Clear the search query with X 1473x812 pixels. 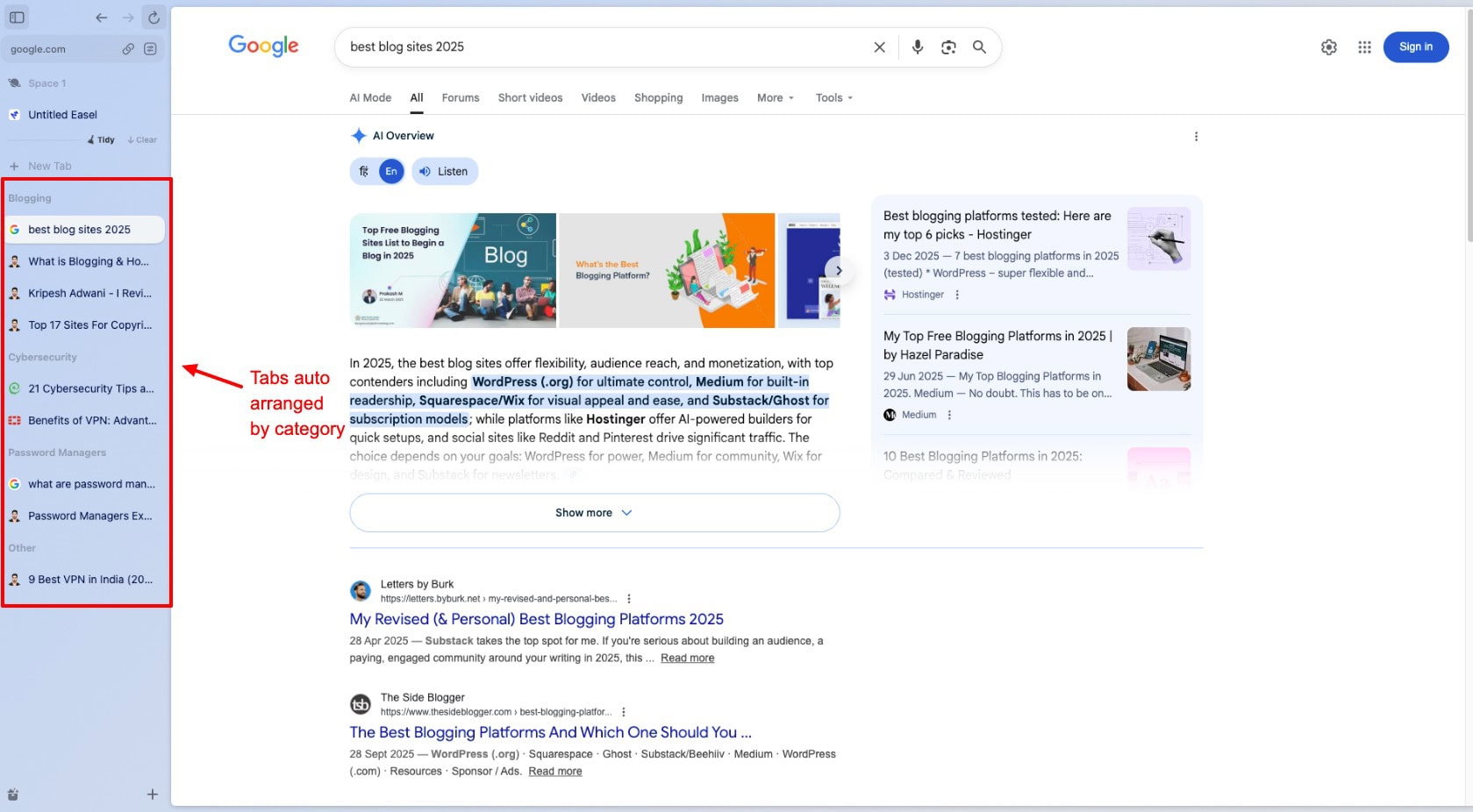[879, 47]
